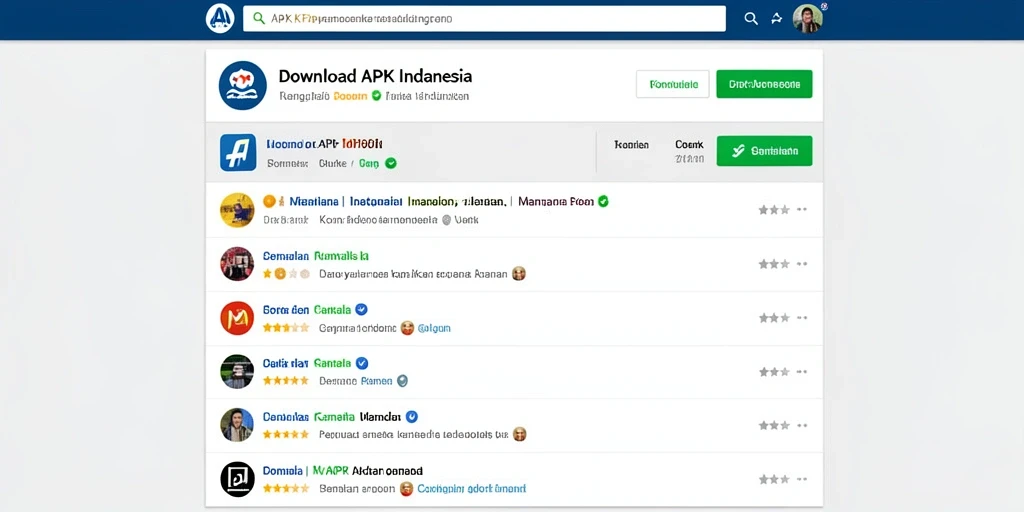Screen dimensions: 1024x512
Task: Click the blue verified badge in the five-star 'Pamen' row
Action: coord(361,363)
